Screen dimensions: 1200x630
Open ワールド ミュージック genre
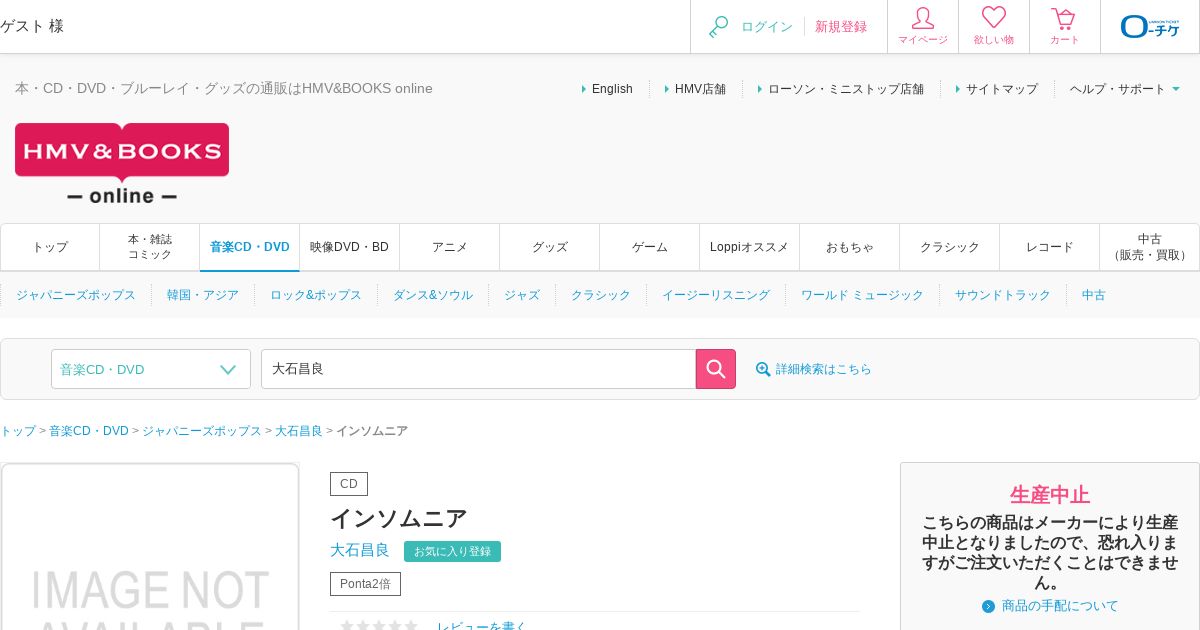862,295
